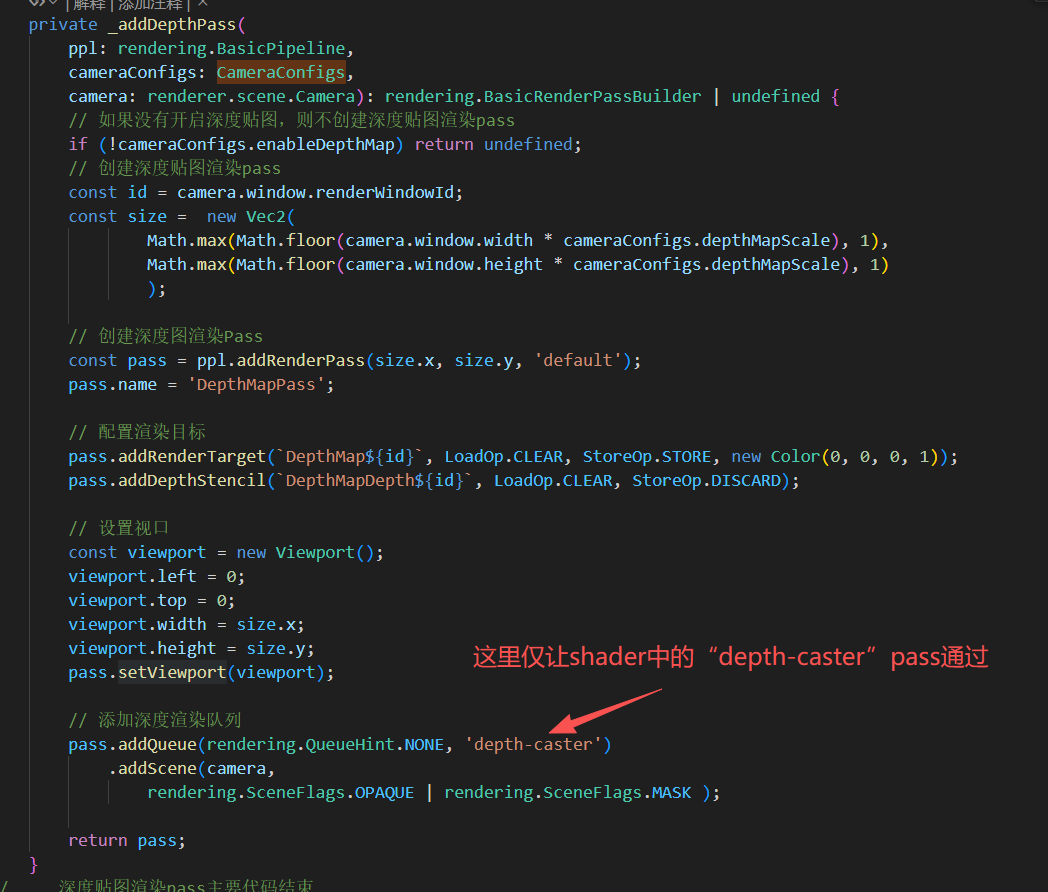This screenshot has width=1048, height=892.
Task: Click the _addDepthPass method name
Action: click(x=172, y=25)
